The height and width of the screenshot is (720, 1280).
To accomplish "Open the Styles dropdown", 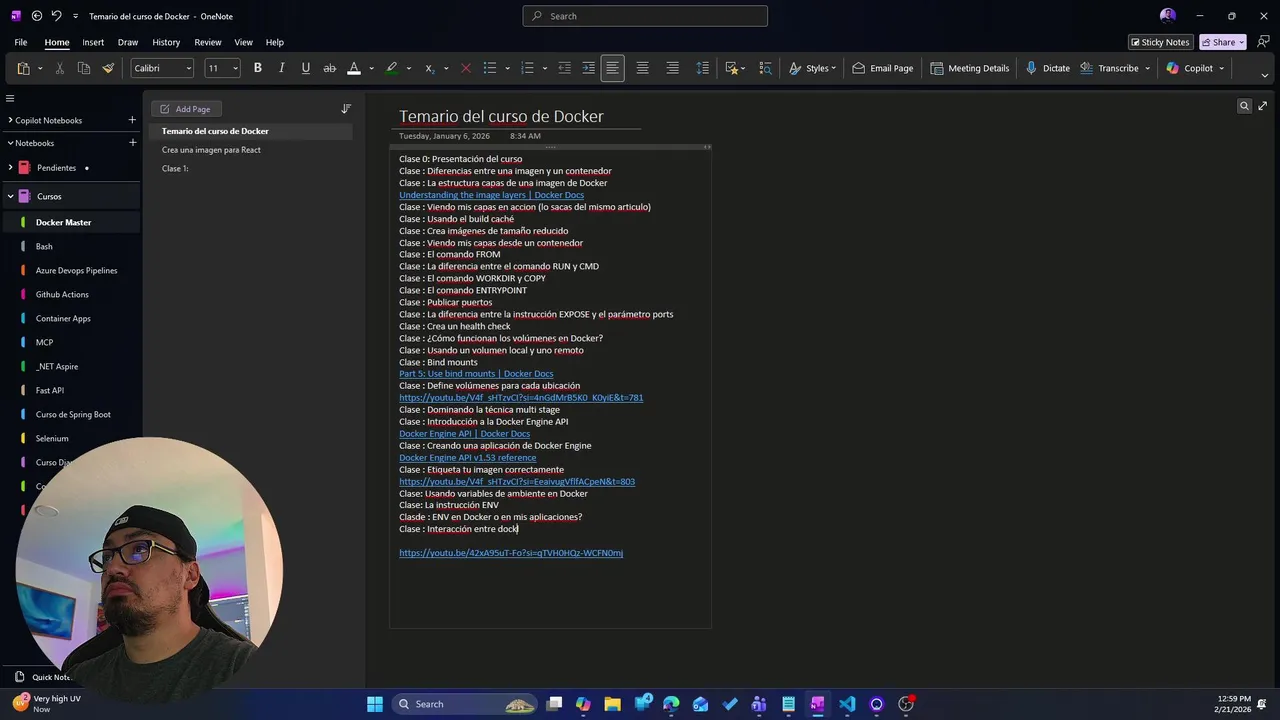I will (812, 68).
